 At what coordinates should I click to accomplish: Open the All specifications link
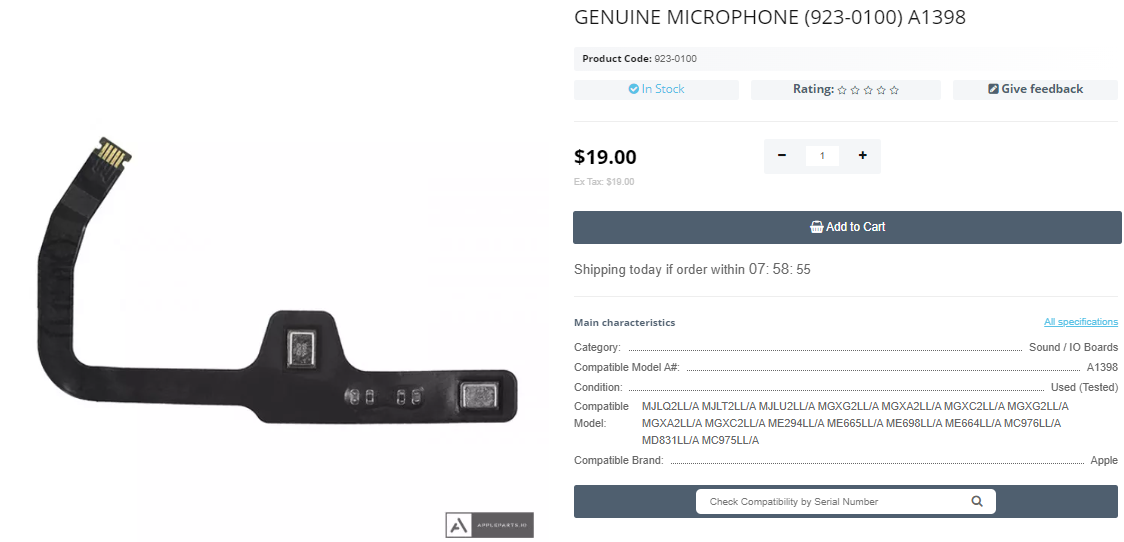[1080, 322]
